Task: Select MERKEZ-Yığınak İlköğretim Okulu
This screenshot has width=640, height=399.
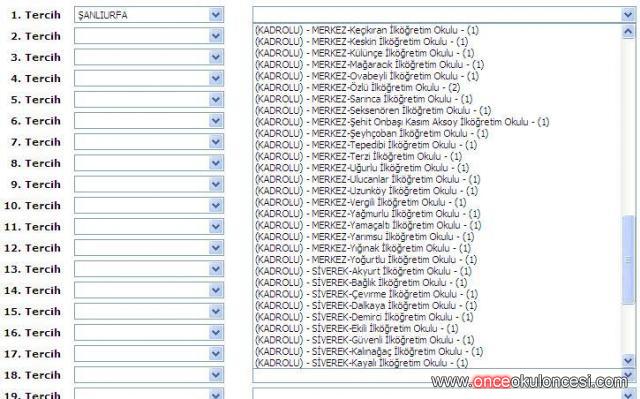Action: 362,248
